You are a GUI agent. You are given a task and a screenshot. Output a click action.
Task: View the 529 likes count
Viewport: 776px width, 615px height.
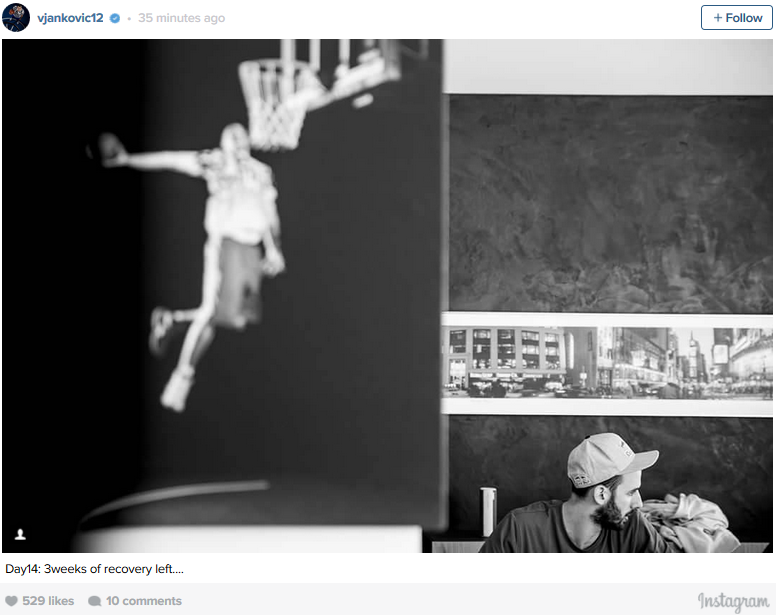point(48,601)
